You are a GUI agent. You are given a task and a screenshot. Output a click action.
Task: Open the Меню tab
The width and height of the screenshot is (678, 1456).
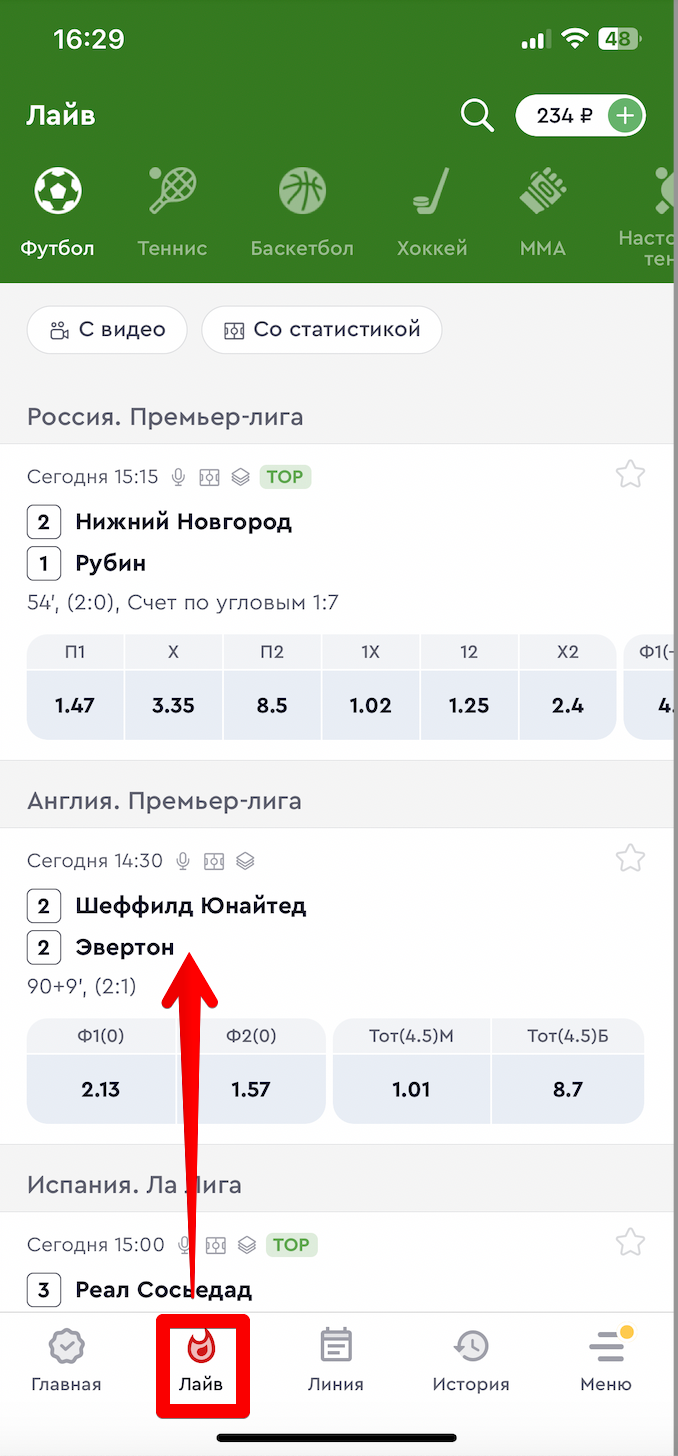click(606, 1361)
